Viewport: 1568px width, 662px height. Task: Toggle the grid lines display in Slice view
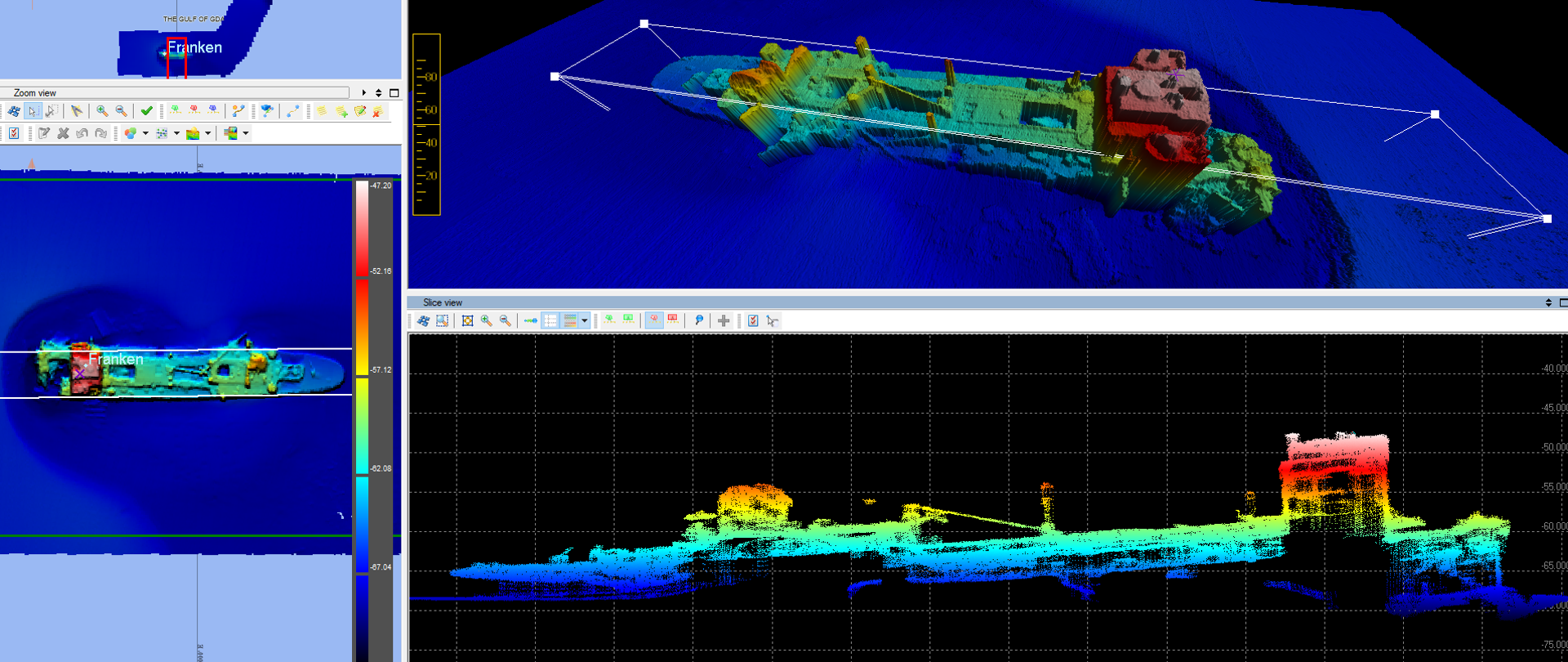click(550, 321)
